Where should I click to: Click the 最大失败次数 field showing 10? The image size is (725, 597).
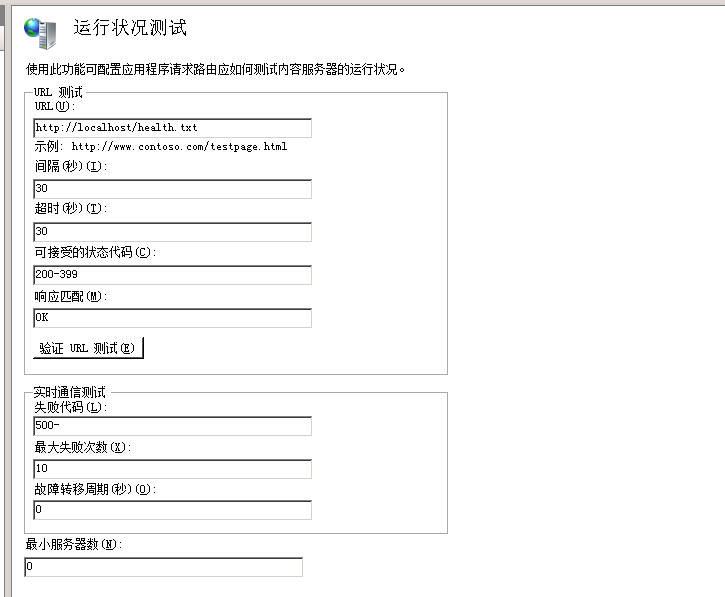tap(172, 469)
